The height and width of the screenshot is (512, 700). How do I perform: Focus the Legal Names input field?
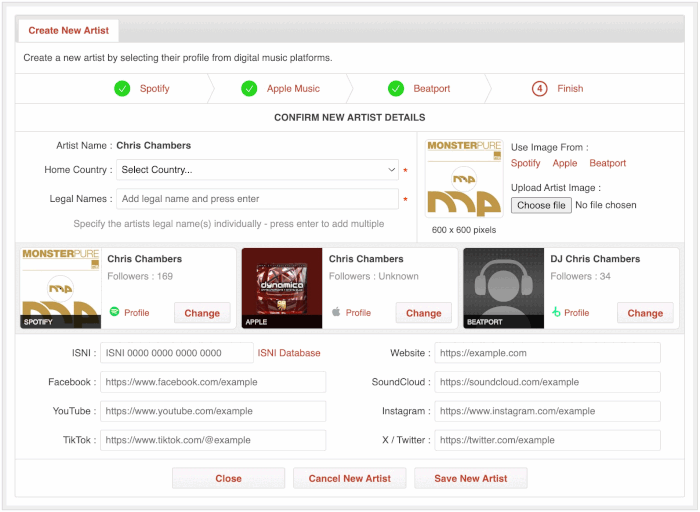click(257, 199)
